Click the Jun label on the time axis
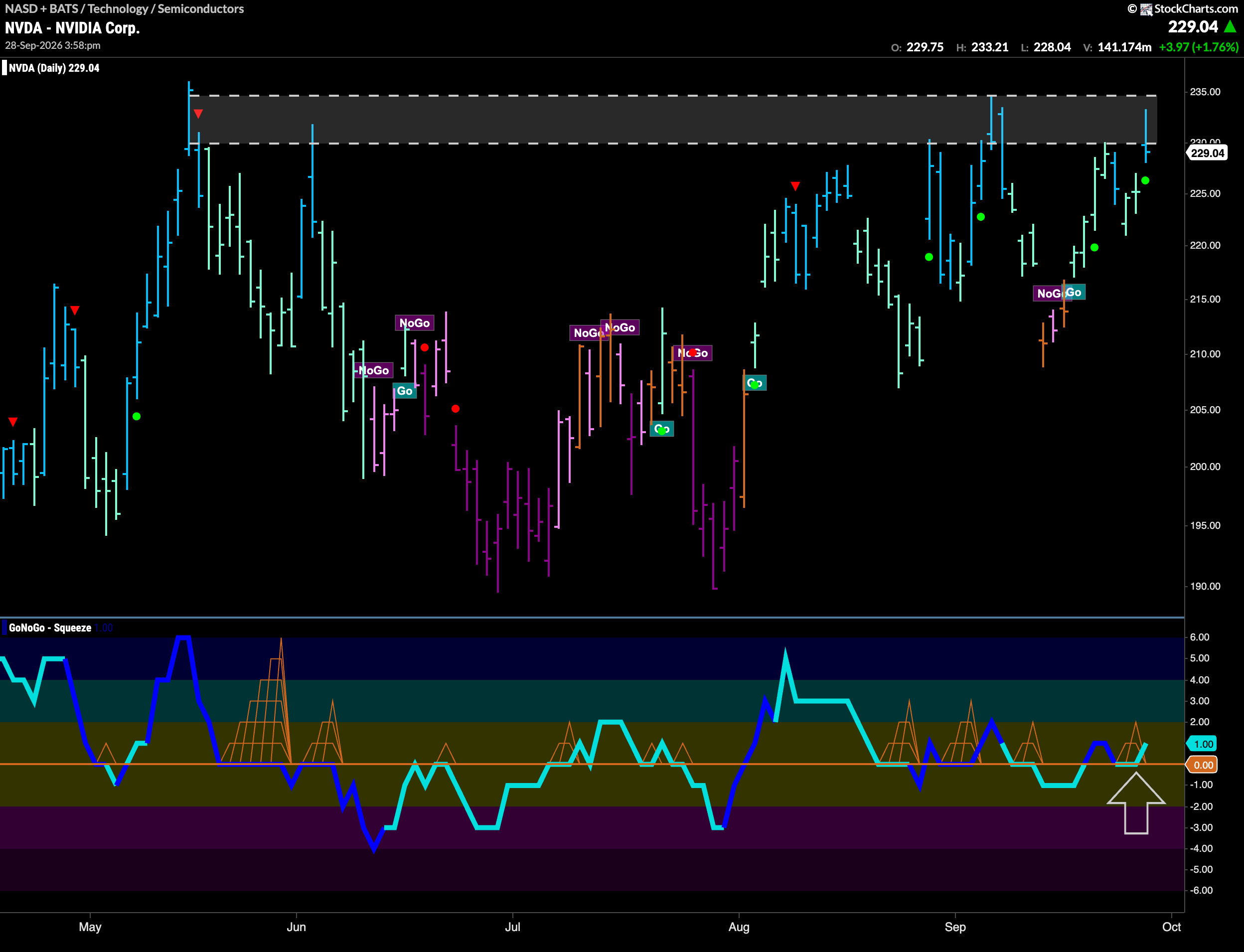Image resolution: width=1244 pixels, height=952 pixels. (x=296, y=927)
